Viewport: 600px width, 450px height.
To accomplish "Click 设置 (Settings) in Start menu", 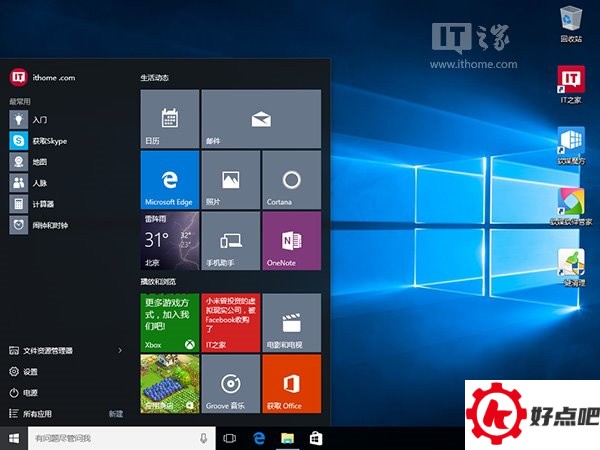I will (30, 372).
